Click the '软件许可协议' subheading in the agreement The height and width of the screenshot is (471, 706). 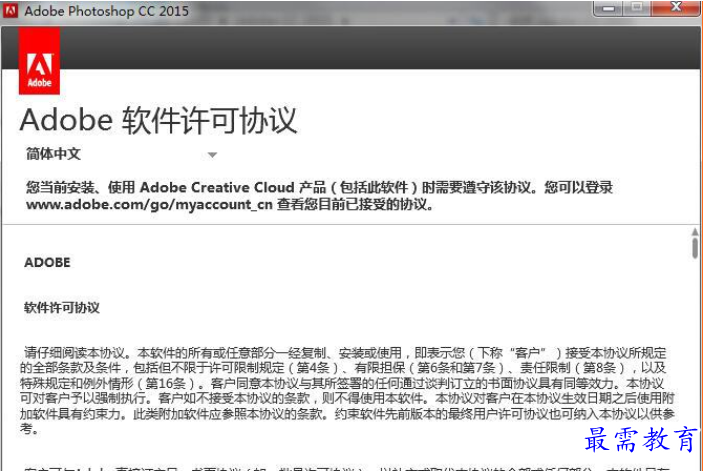coord(62,308)
